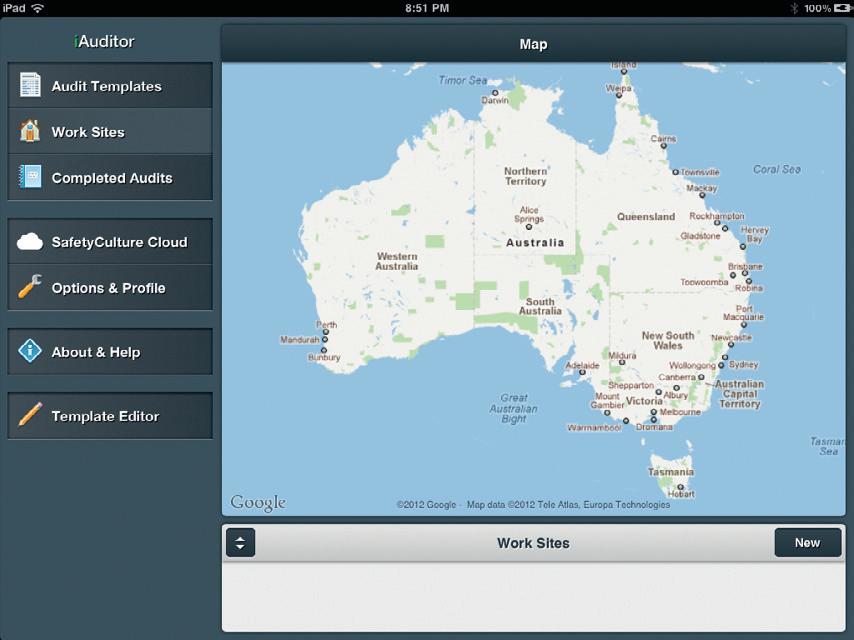The height and width of the screenshot is (640, 854).
Task: Click the Western Australia map label
Action: pyautogui.click(x=397, y=261)
